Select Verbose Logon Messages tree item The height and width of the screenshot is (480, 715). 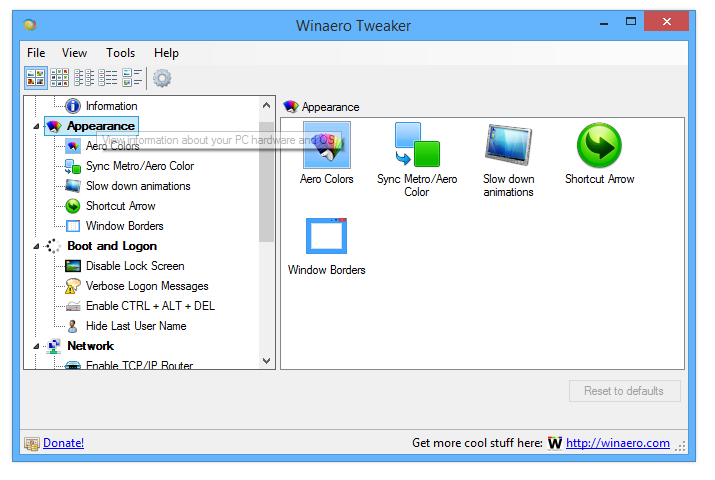(147, 286)
